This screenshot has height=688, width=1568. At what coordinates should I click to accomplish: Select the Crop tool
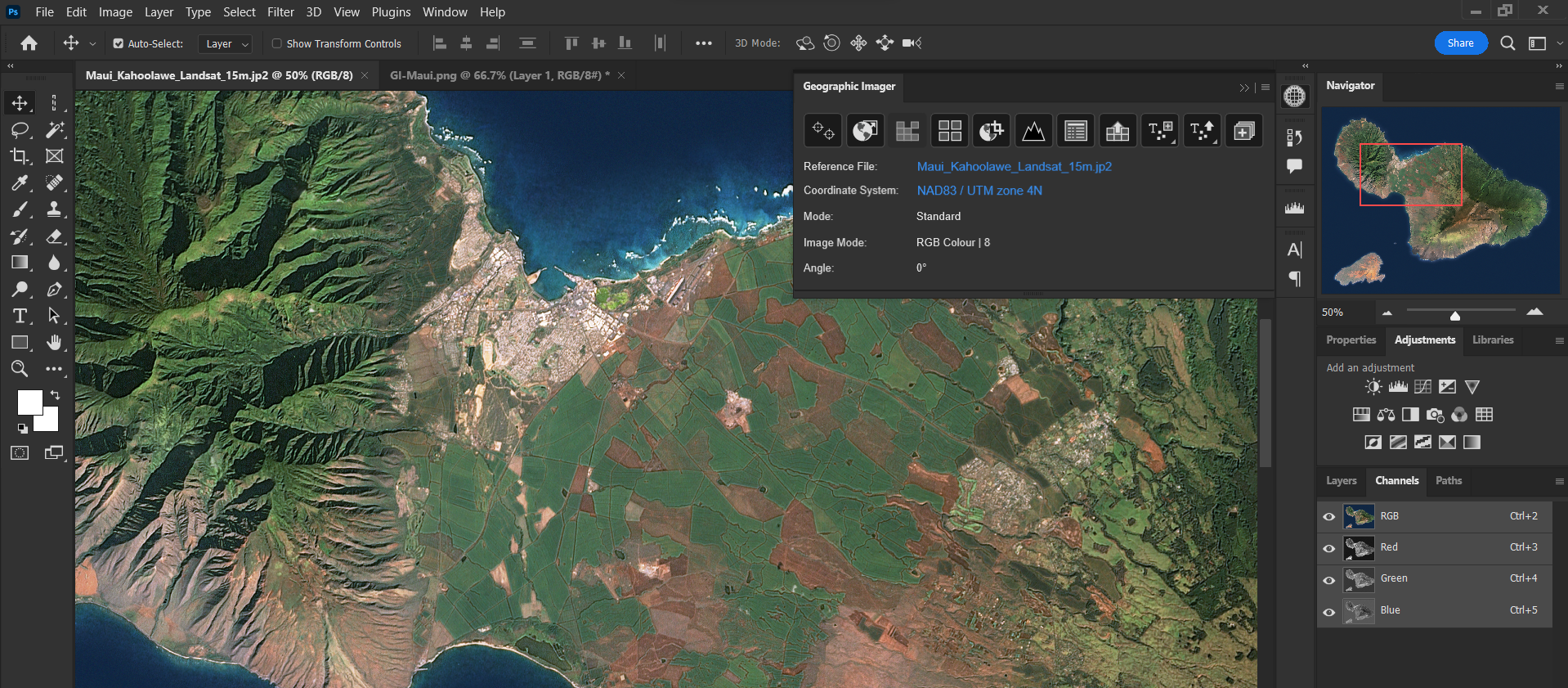point(20,156)
